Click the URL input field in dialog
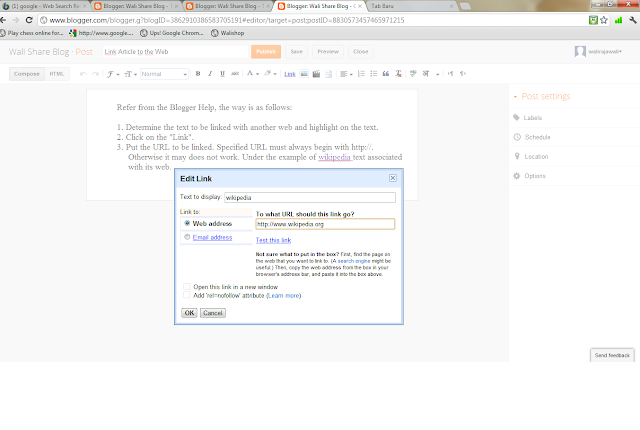 click(x=325, y=224)
